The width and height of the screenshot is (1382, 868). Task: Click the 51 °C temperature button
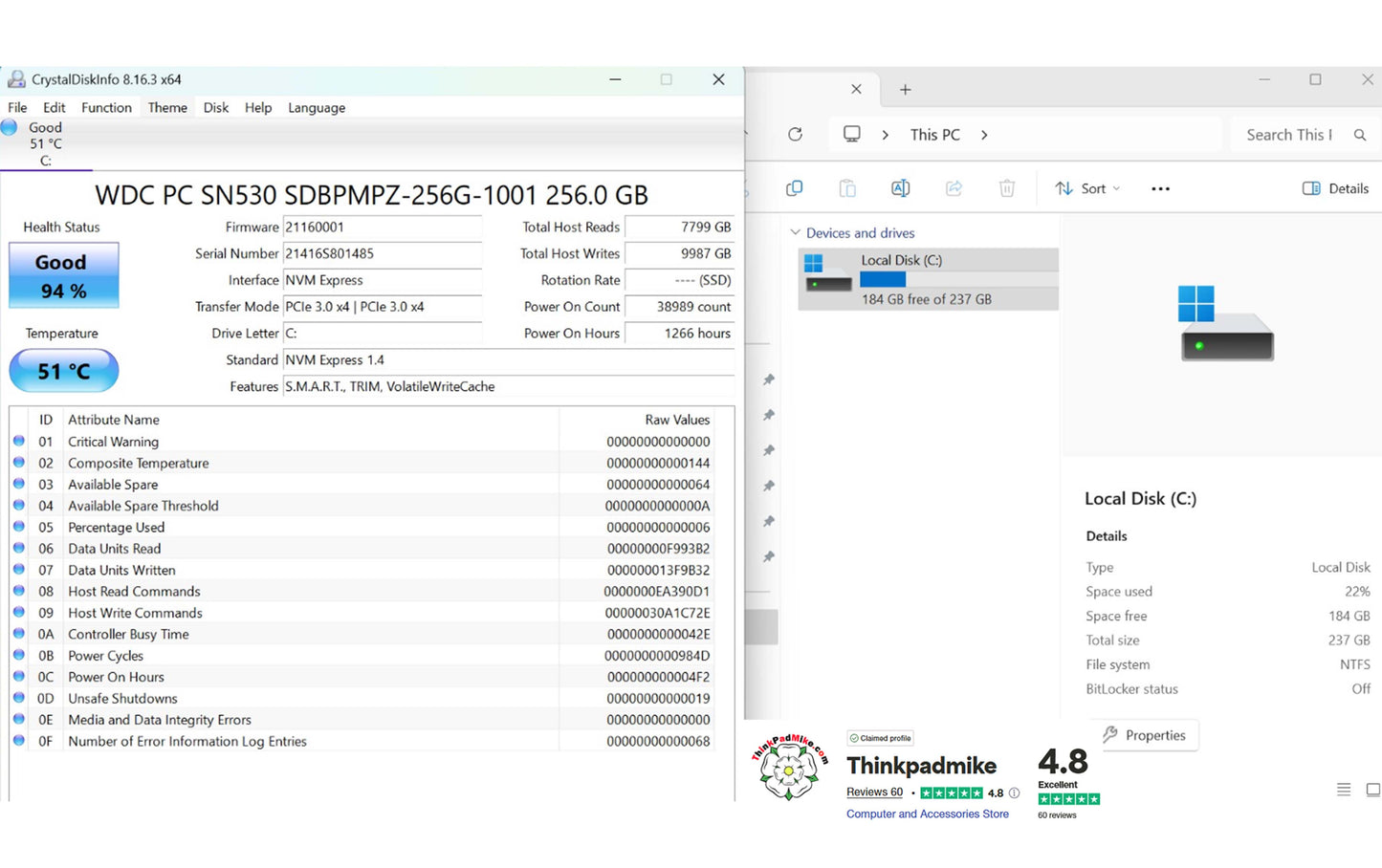pos(64,371)
